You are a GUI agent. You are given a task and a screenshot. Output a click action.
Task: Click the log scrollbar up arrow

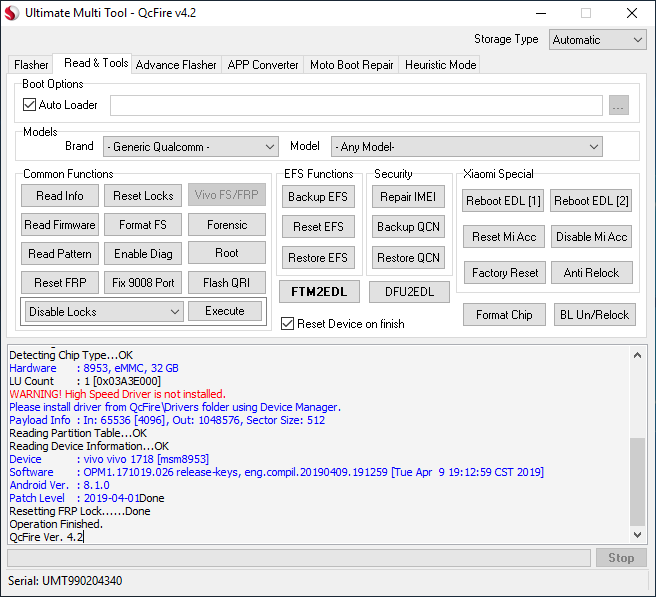tap(637, 356)
